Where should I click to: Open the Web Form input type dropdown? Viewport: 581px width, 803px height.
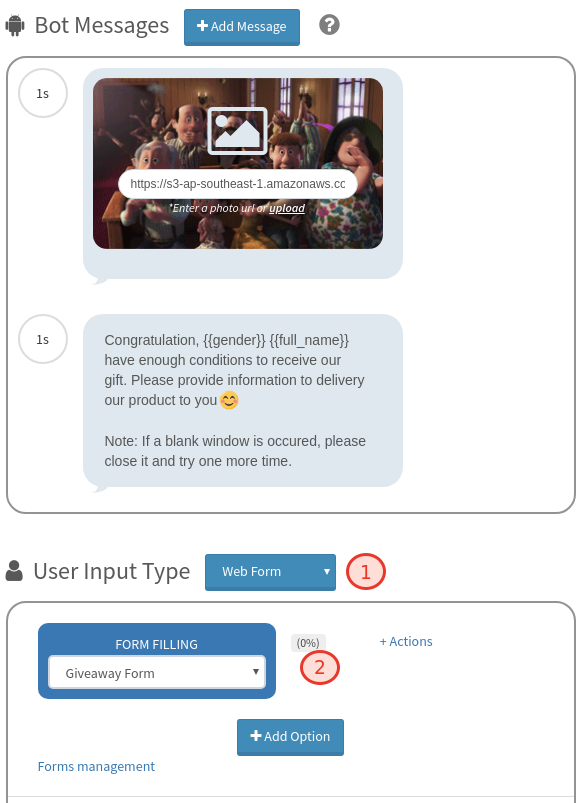[x=270, y=572]
